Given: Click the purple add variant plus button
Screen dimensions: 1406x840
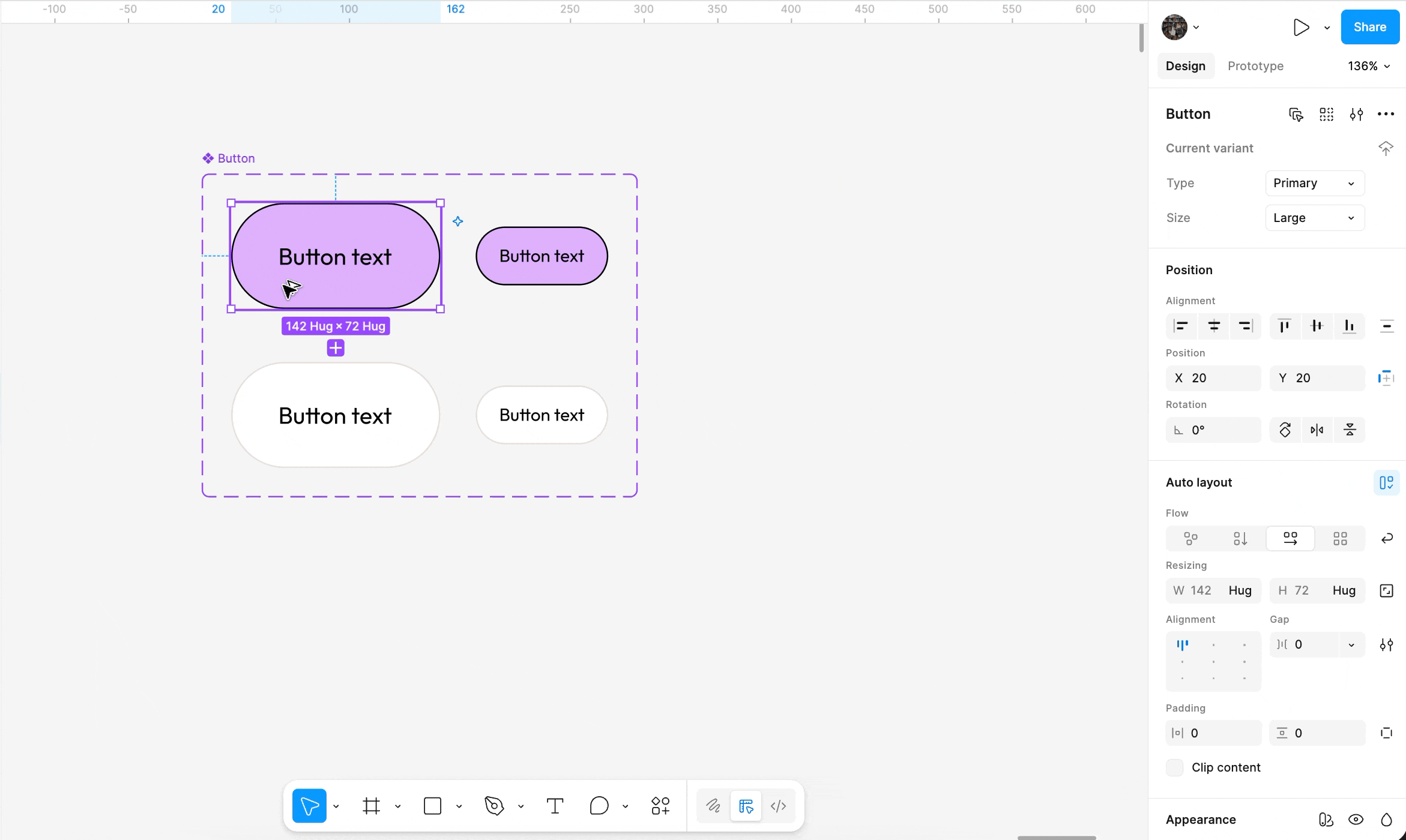Looking at the screenshot, I should tap(336, 348).
